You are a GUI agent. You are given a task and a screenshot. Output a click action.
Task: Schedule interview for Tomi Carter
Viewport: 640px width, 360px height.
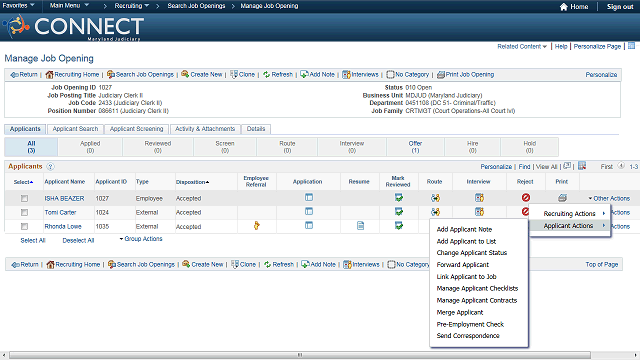[479, 212]
